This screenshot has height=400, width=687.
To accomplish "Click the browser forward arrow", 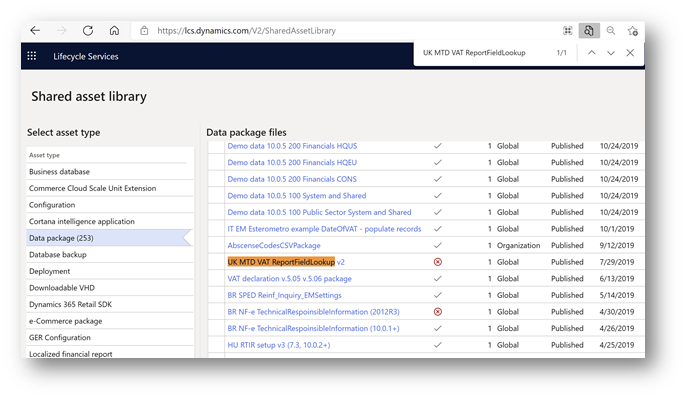I will [61, 30].
